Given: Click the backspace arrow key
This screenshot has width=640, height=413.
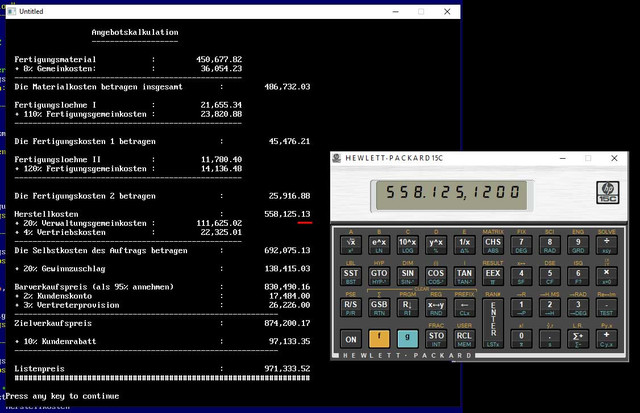Looking at the screenshot, I should [x=464, y=307].
